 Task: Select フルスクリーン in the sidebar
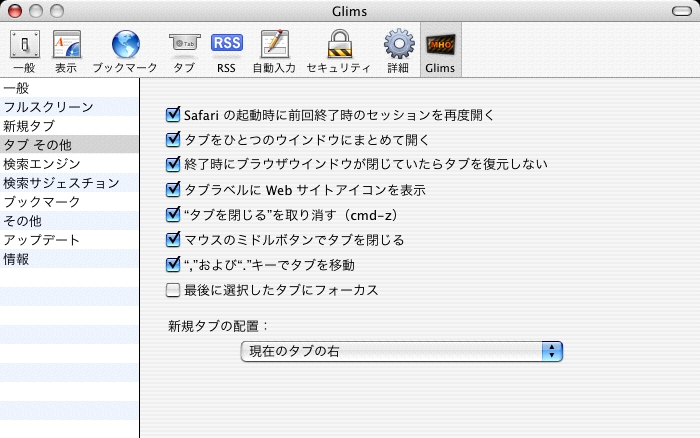(x=69, y=107)
